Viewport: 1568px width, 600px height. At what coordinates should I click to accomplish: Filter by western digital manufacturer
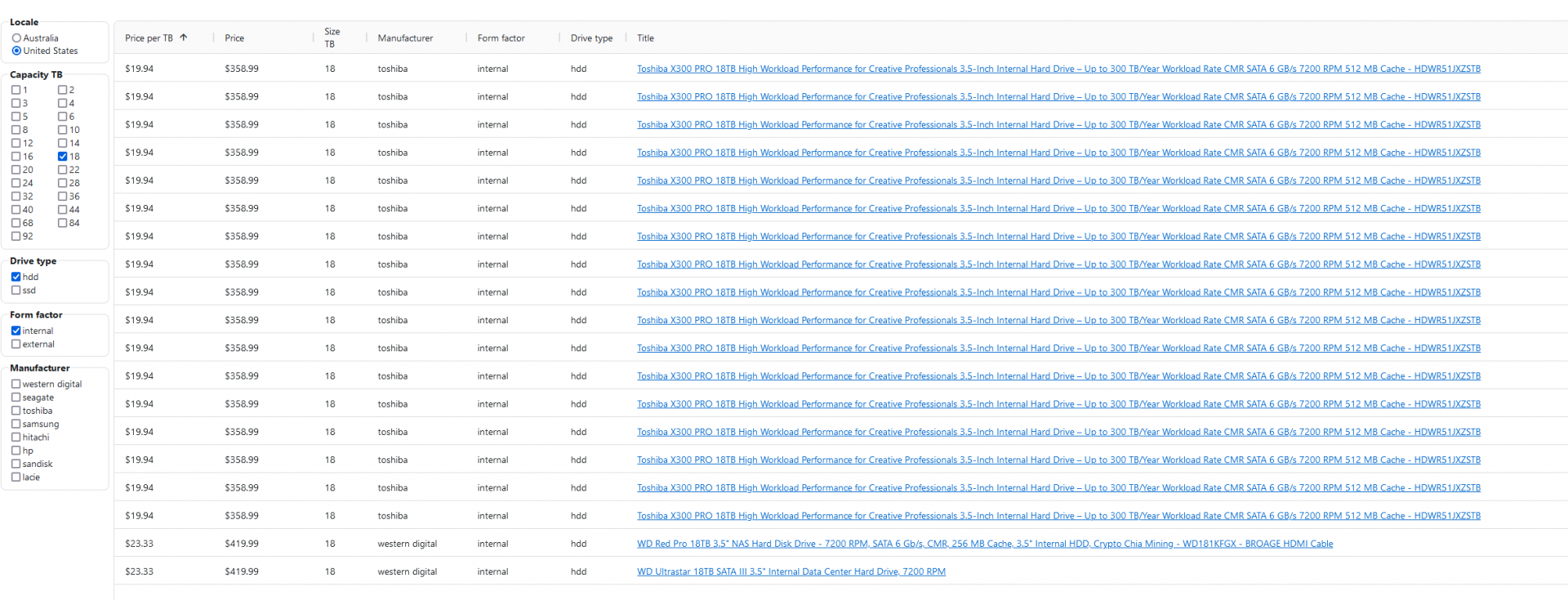pos(16,384)
